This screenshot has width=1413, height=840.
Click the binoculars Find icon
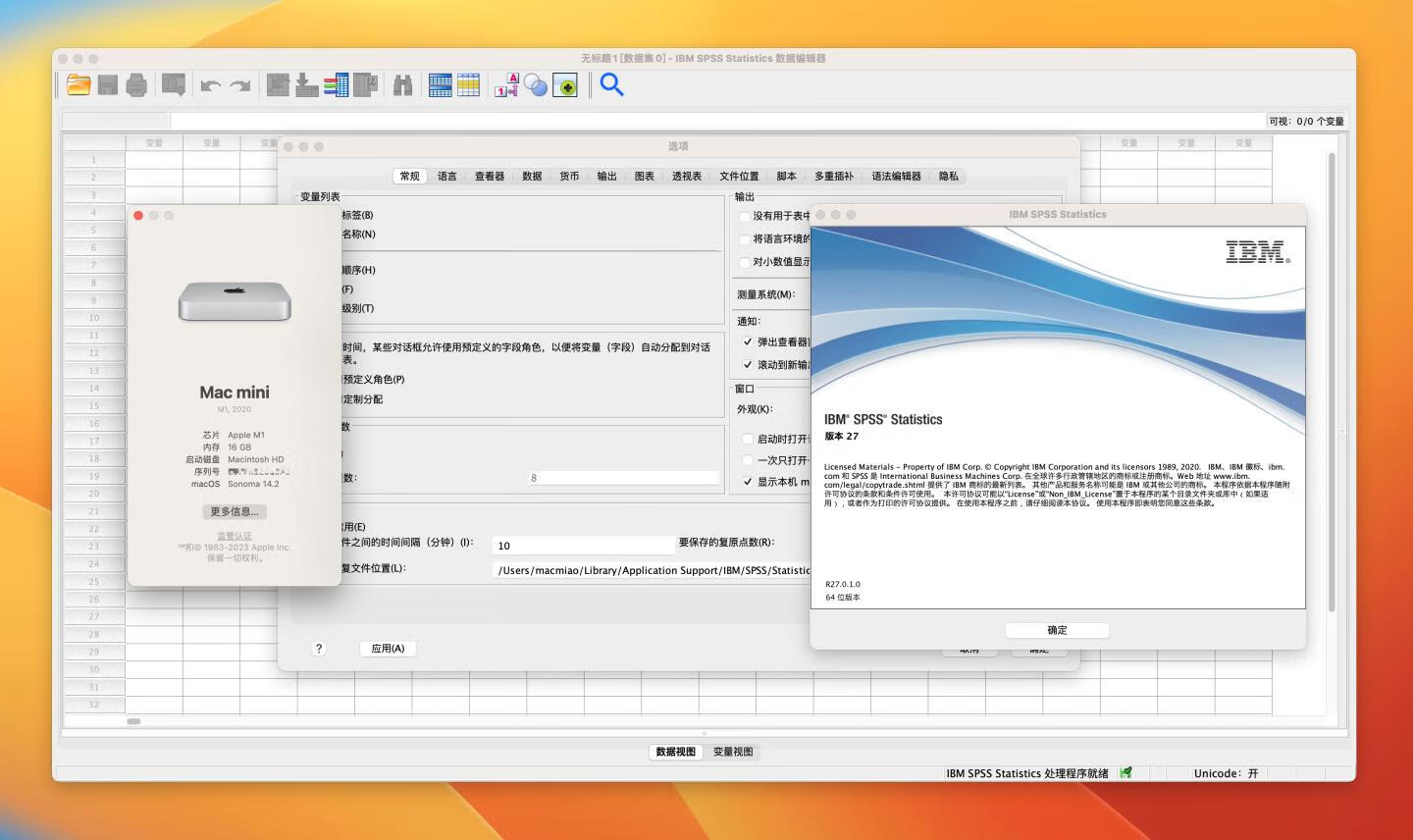(402, 85)
